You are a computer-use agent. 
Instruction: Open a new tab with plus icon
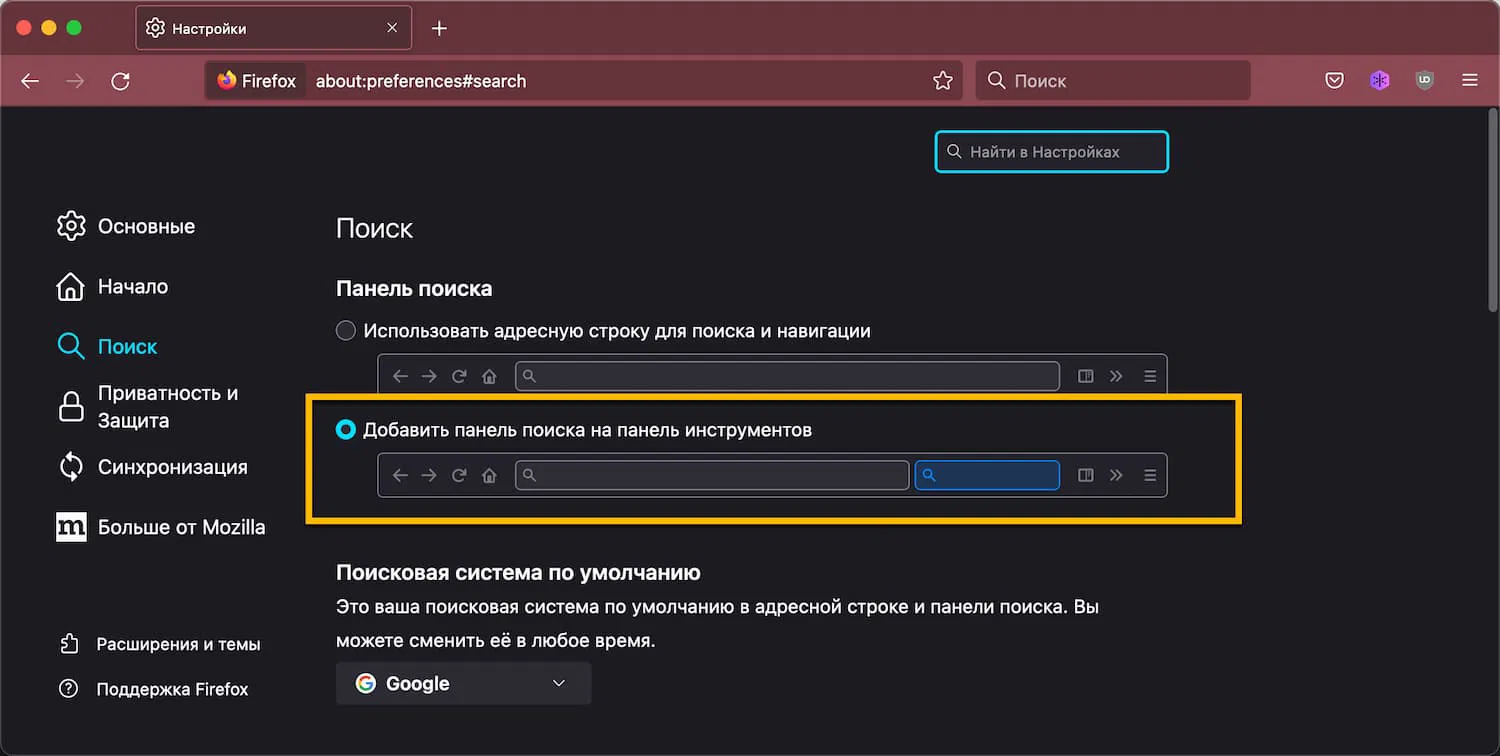coord(439,28)
